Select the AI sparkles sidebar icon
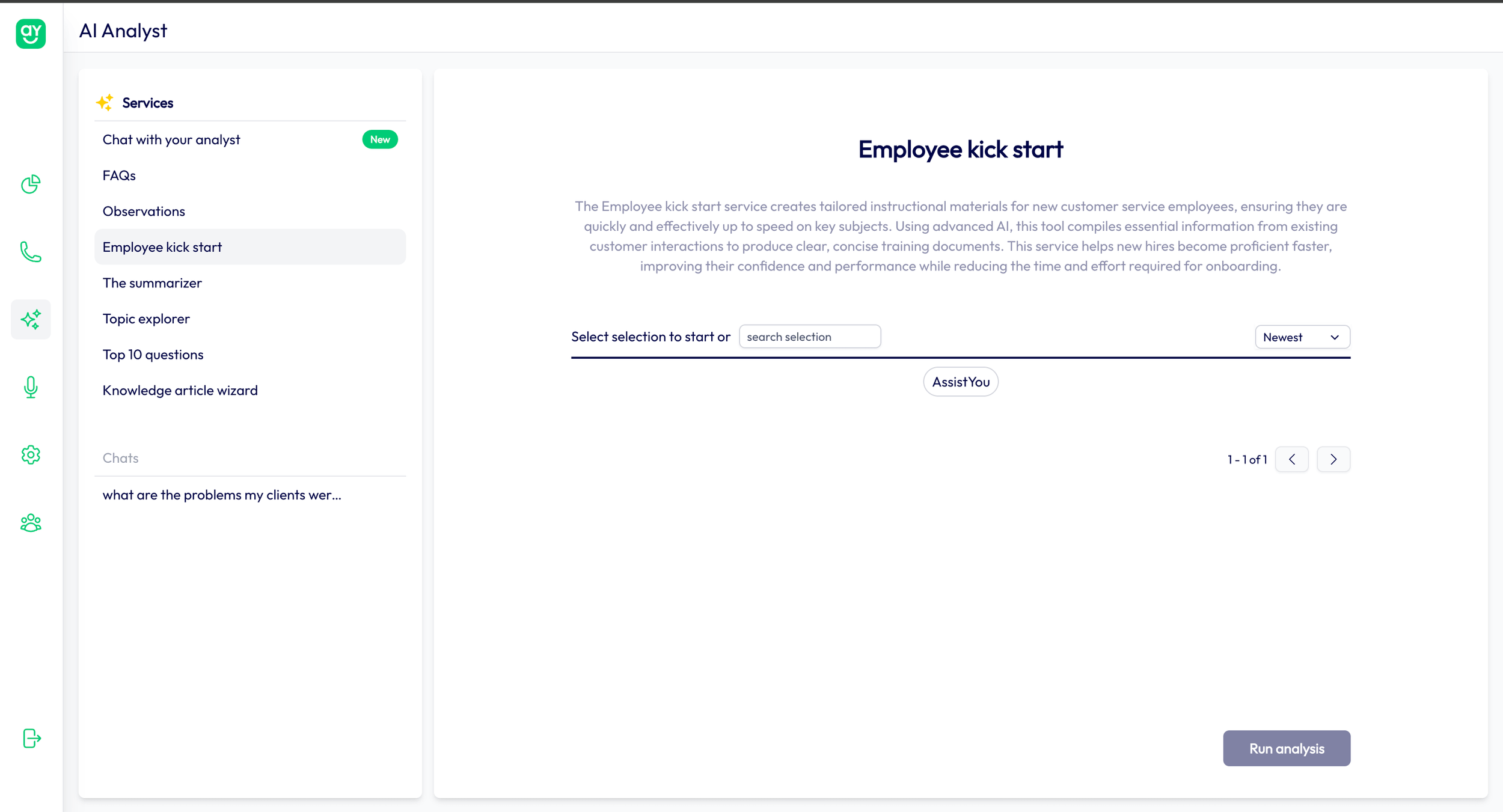 click(31, 319)
